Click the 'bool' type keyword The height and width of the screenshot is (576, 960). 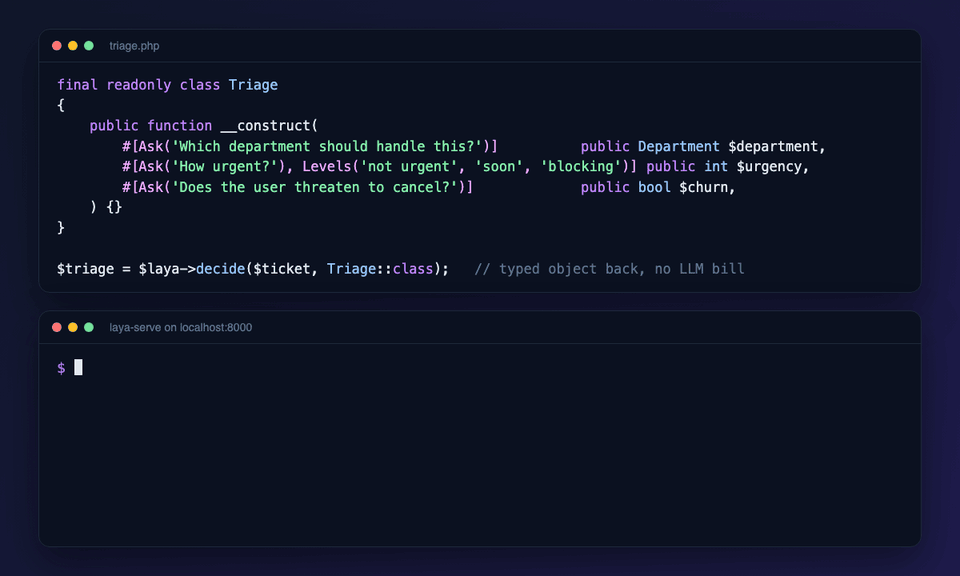point(654,187)
